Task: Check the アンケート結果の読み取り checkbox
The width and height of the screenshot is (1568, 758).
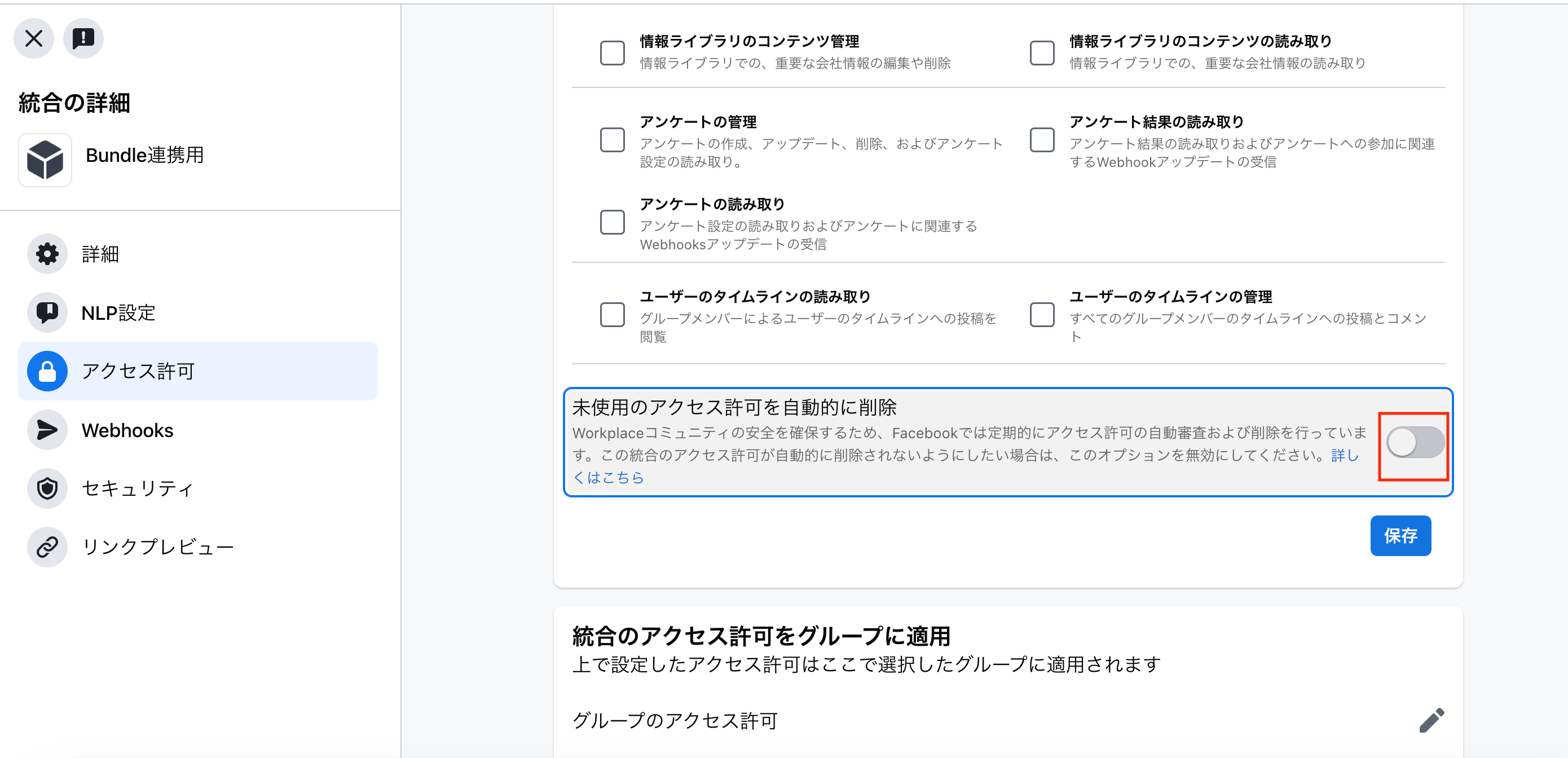Action: click(x=1042, y=140)
